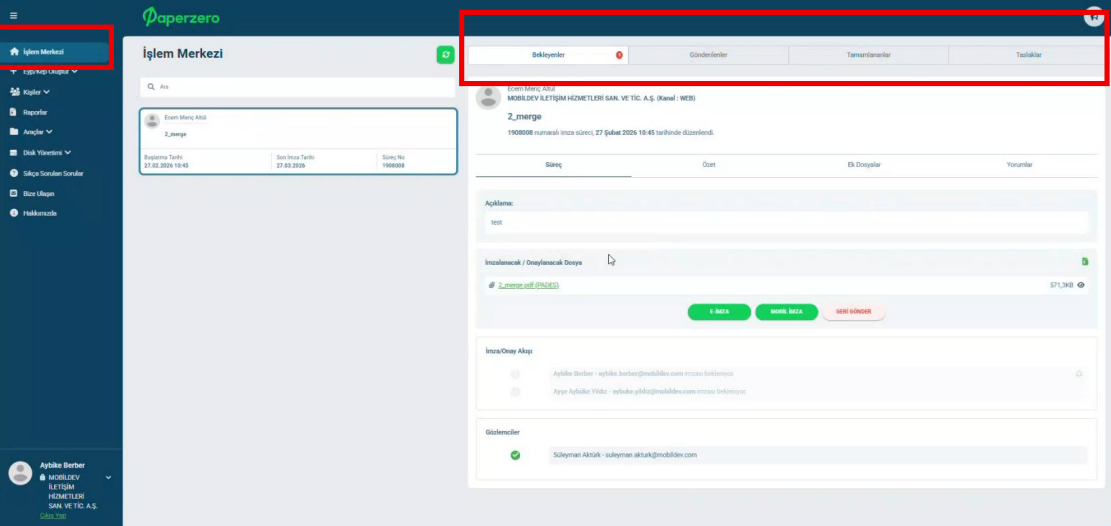The height and width of the screenshot is (526, 1111).
Task: Refresh the İşlem Merkezi list
Action: click(x=445, y=54)
